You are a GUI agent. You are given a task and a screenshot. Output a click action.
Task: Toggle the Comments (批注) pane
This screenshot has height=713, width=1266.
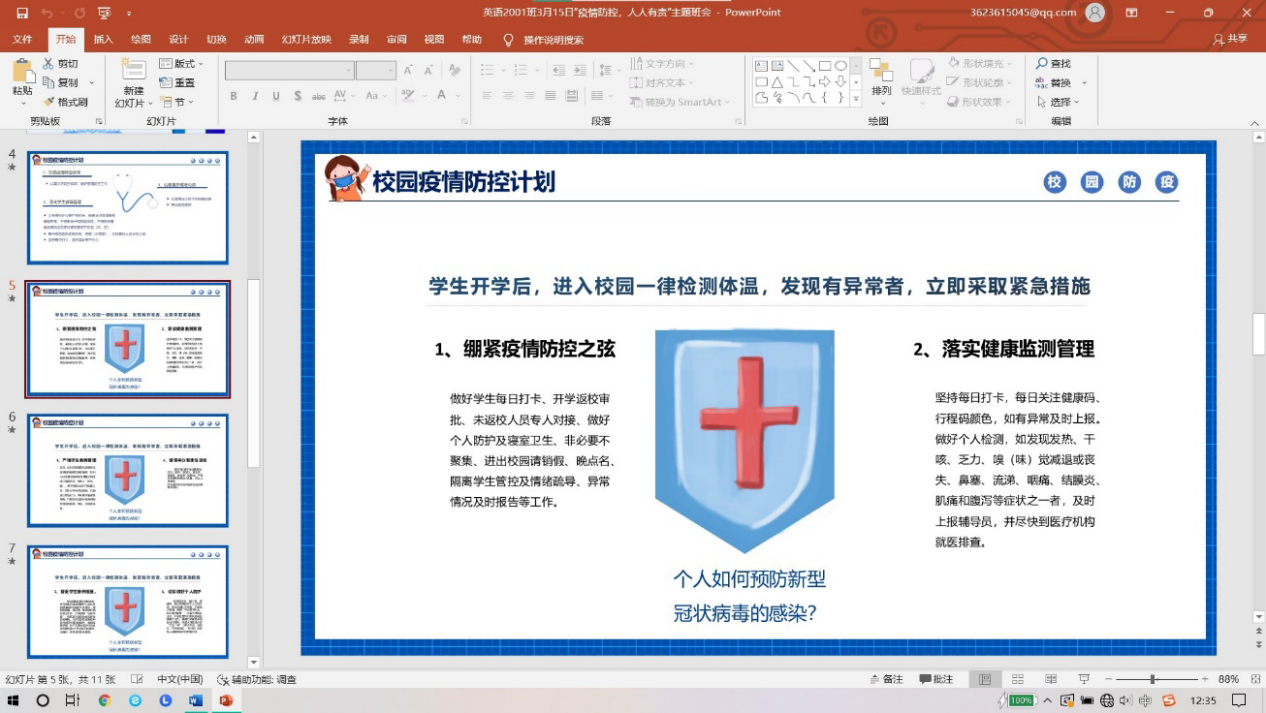coord(935,679)
